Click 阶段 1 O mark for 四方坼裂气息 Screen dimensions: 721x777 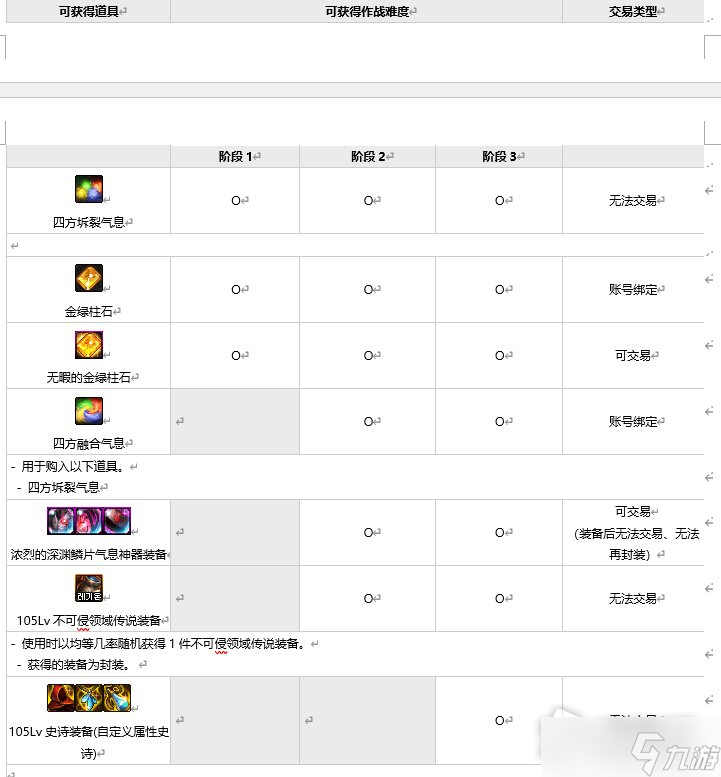236,201
